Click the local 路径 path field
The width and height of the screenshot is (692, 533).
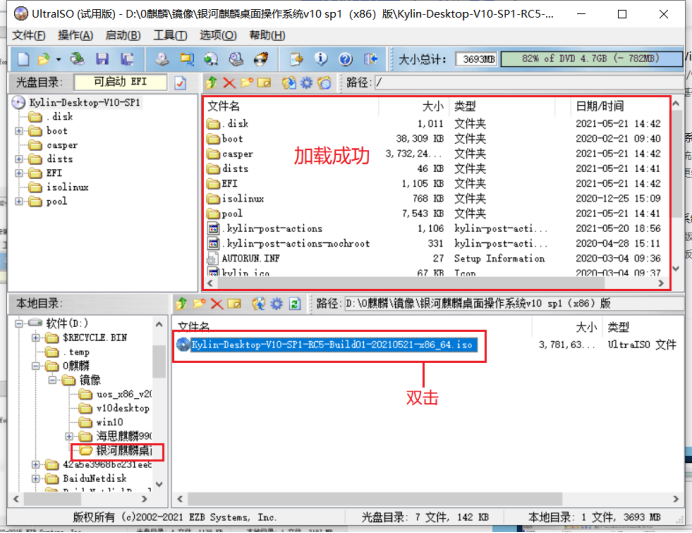(514, 304)
